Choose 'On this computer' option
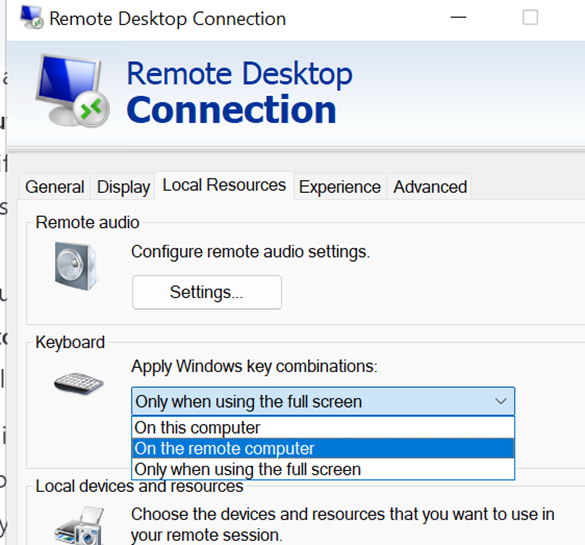585x545 pixels. click(x=323, y=427)
